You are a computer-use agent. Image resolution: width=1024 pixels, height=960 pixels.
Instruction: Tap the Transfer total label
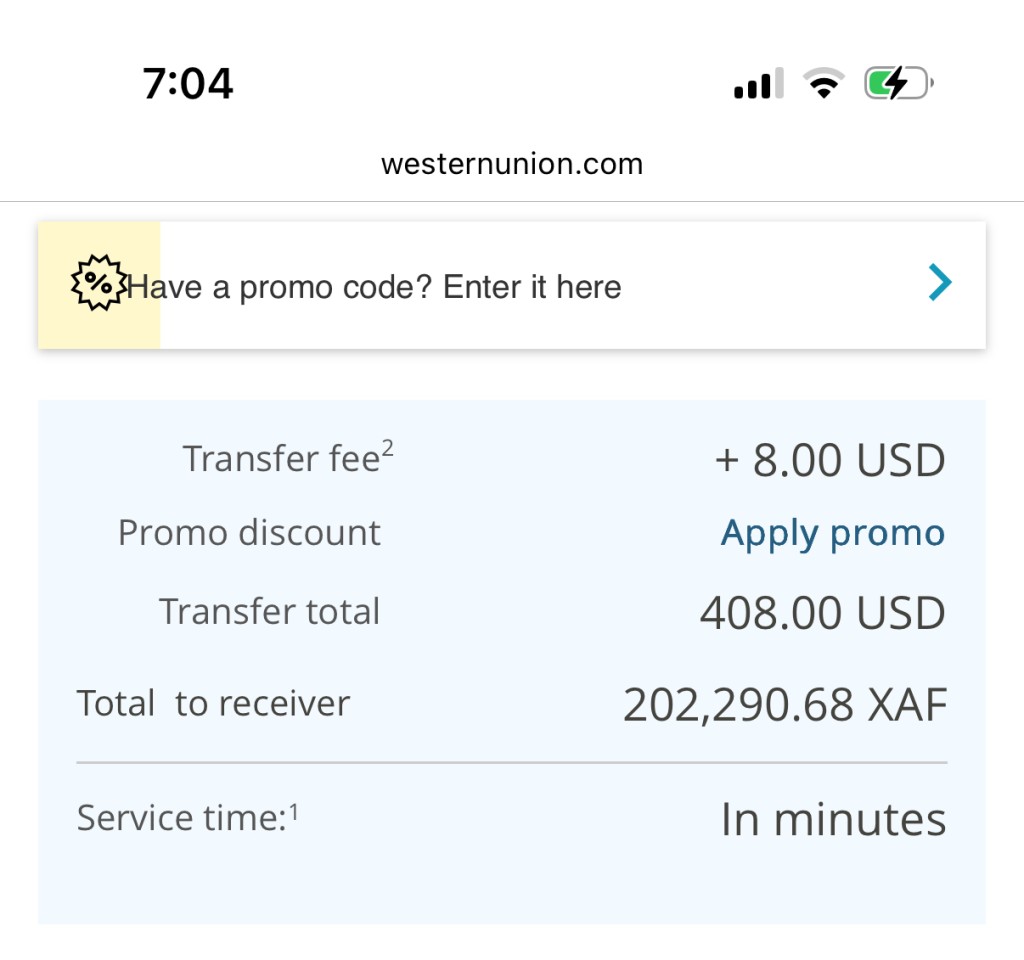(x=269, y=611)
